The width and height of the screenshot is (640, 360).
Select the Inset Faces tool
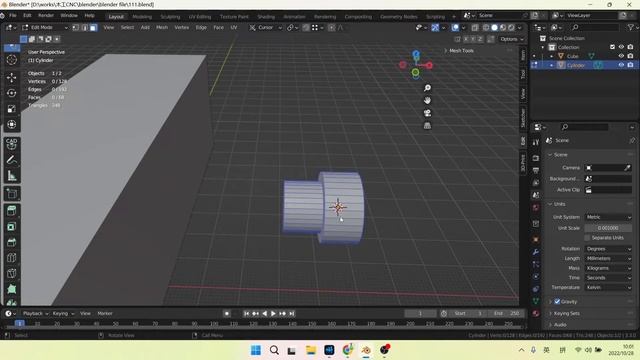point(11,227)
